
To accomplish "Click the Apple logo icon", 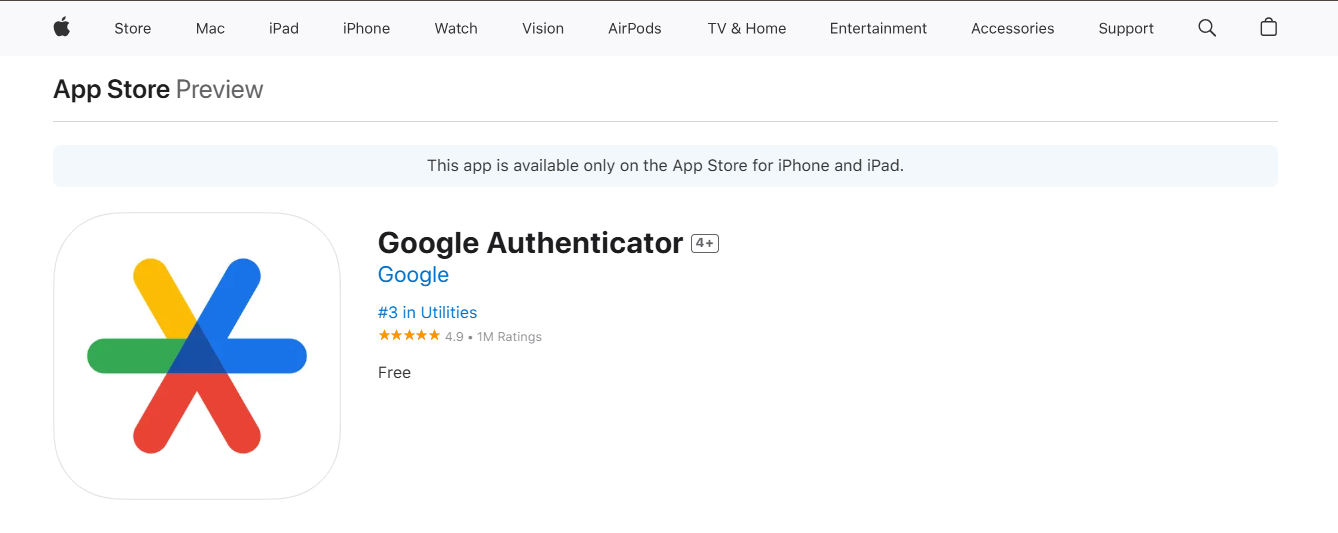I will [x=61, y=27].
